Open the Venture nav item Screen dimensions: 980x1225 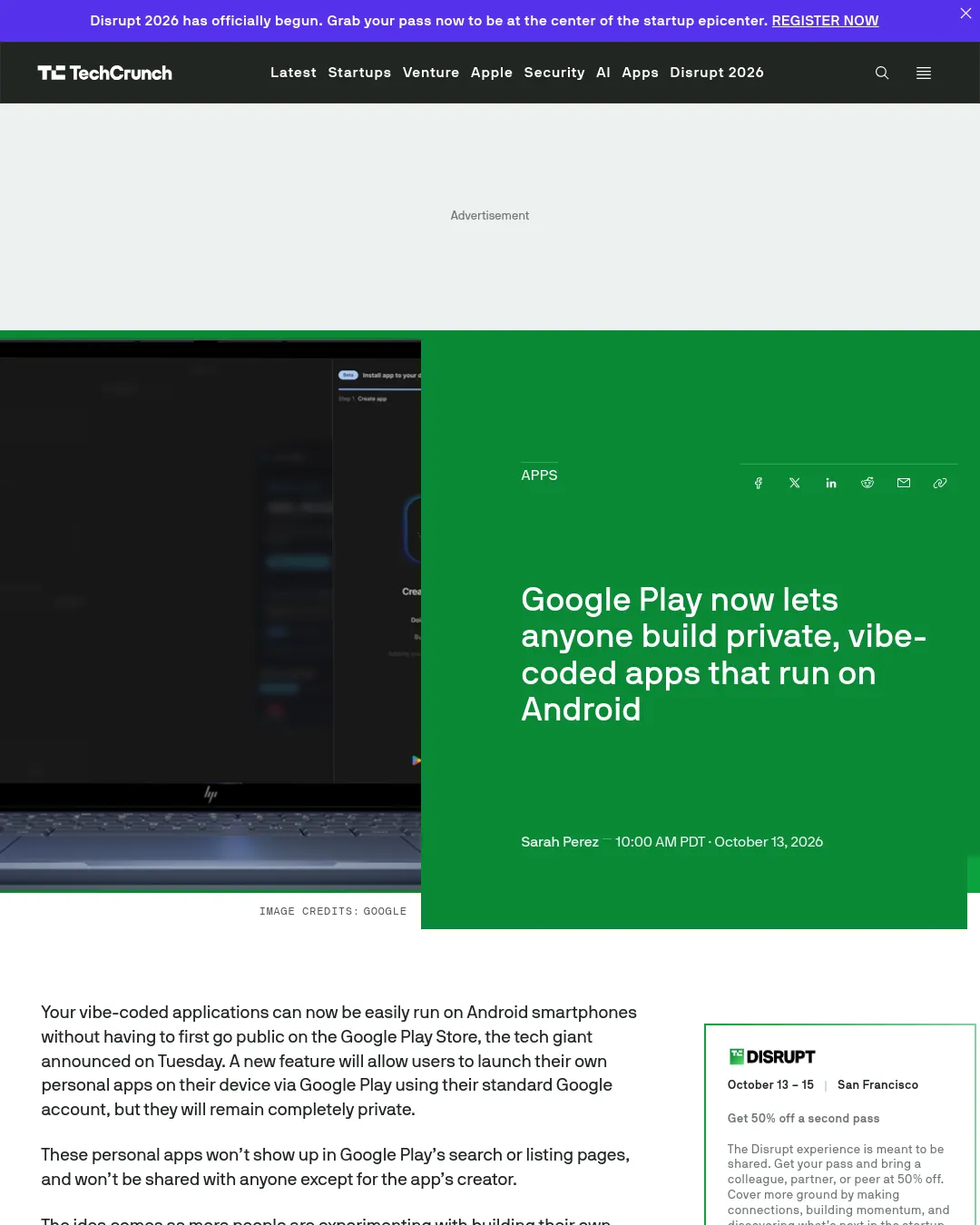431,73
